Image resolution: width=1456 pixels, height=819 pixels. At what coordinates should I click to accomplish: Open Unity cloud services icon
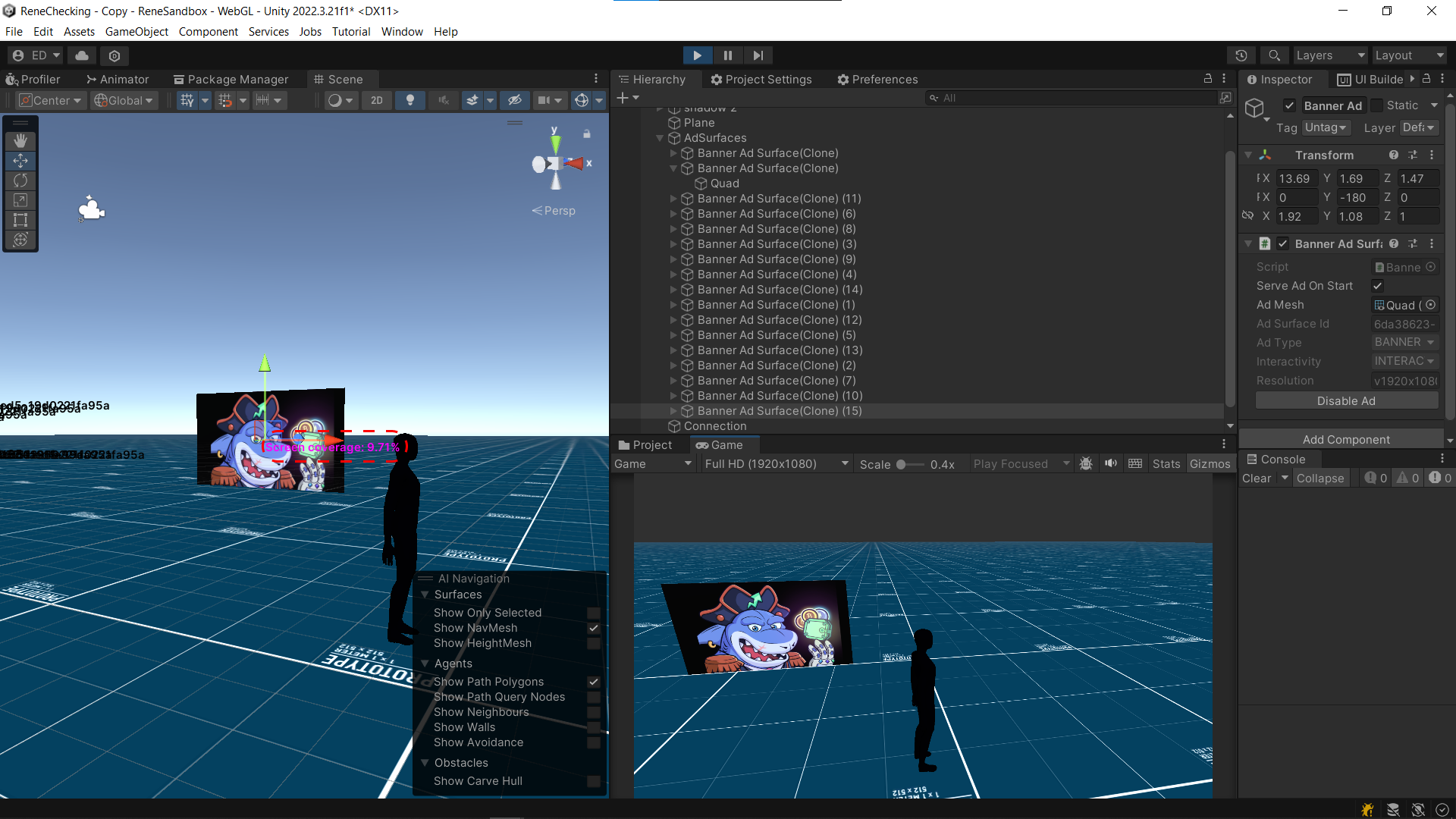[x=82, y=55]
